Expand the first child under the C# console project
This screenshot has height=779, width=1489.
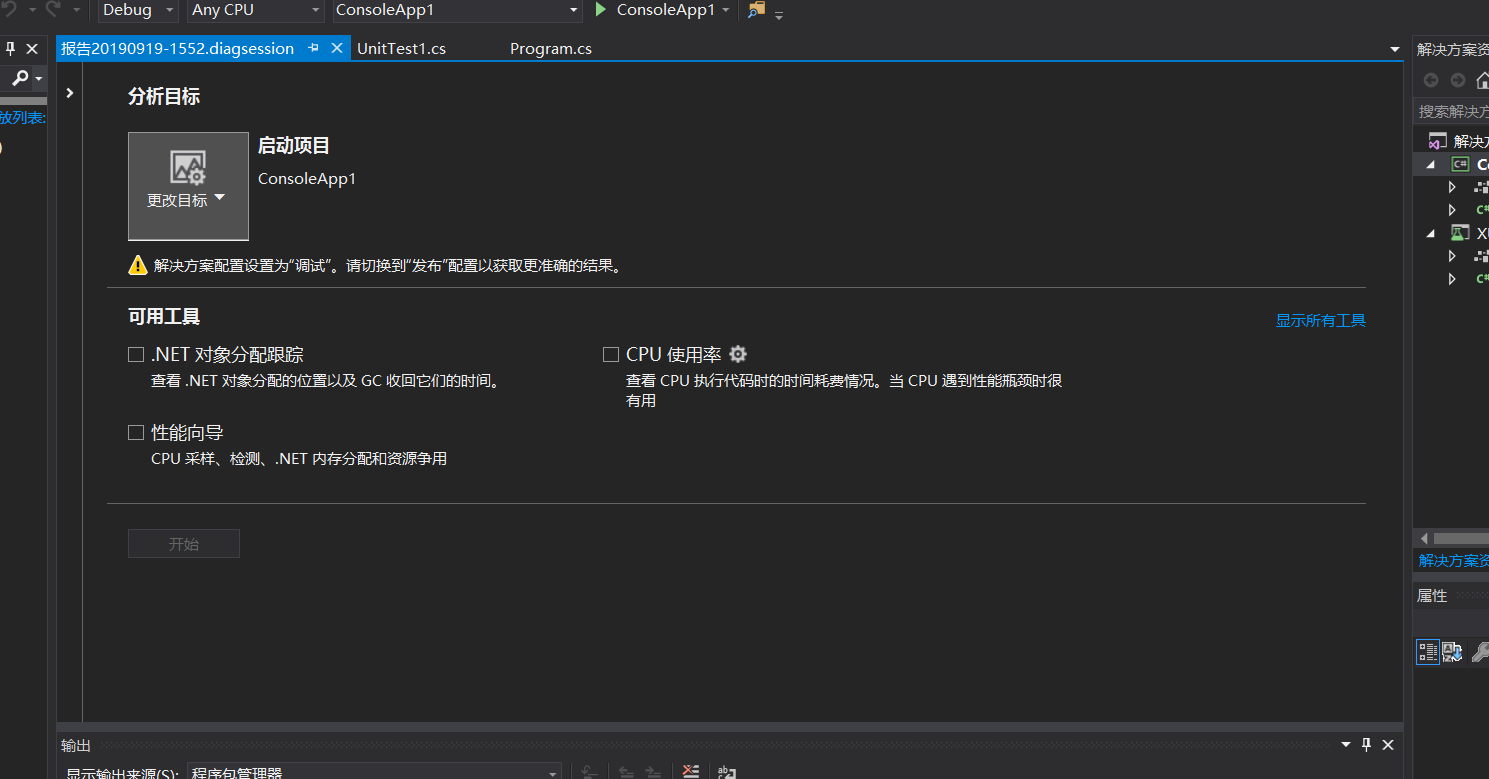point(1453,187)
